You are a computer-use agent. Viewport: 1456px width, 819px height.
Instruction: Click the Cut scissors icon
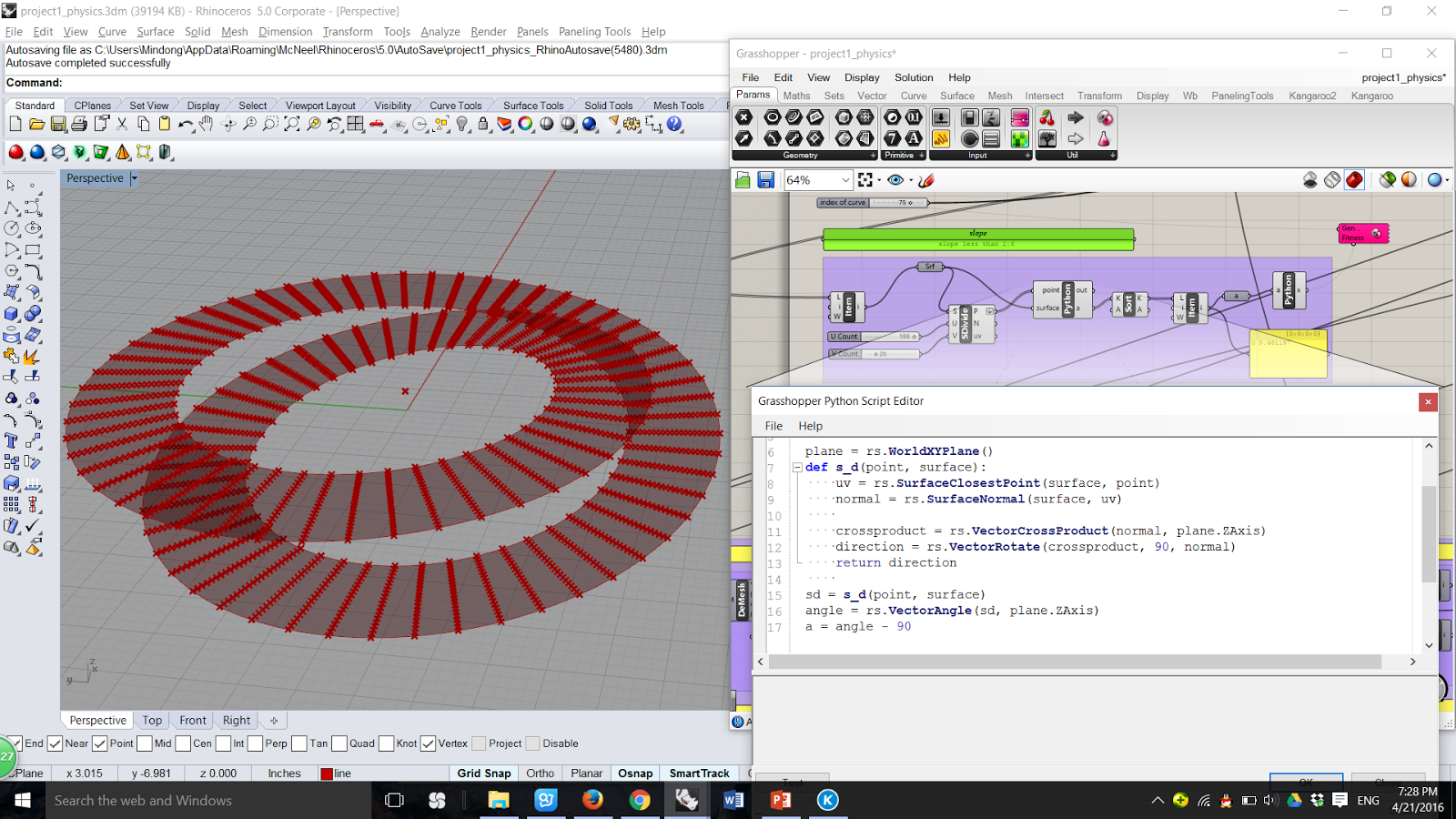pos(122,124)
